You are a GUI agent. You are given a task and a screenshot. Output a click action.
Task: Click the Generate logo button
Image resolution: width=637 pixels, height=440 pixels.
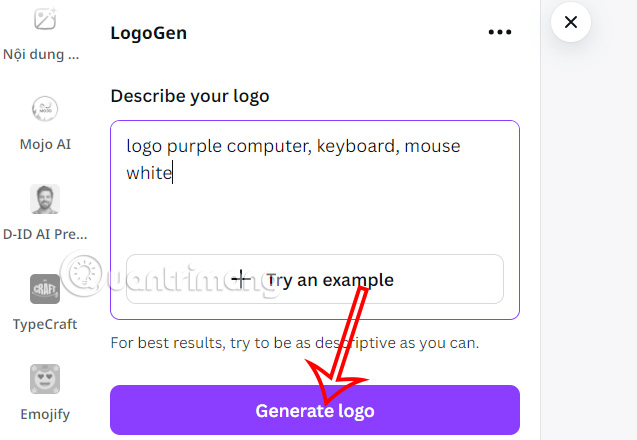click(x=315, y=410)
